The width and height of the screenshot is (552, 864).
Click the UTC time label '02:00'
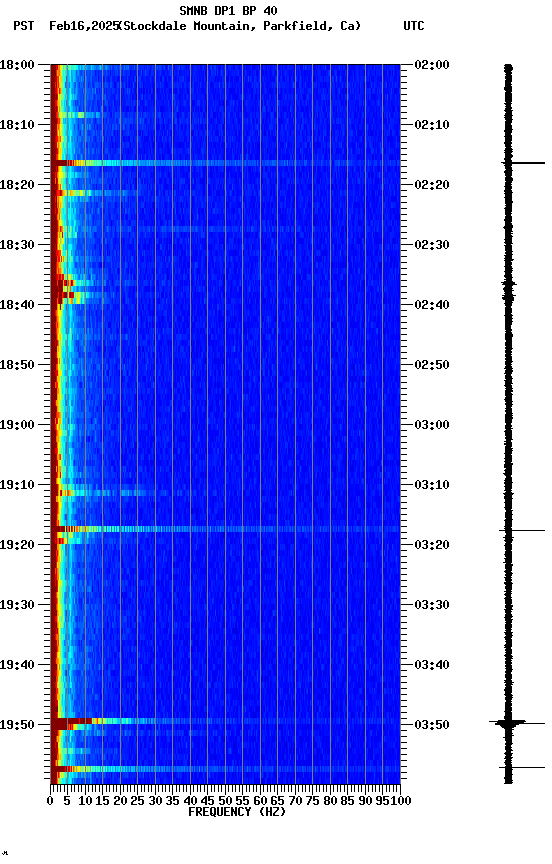click(432, 65)
